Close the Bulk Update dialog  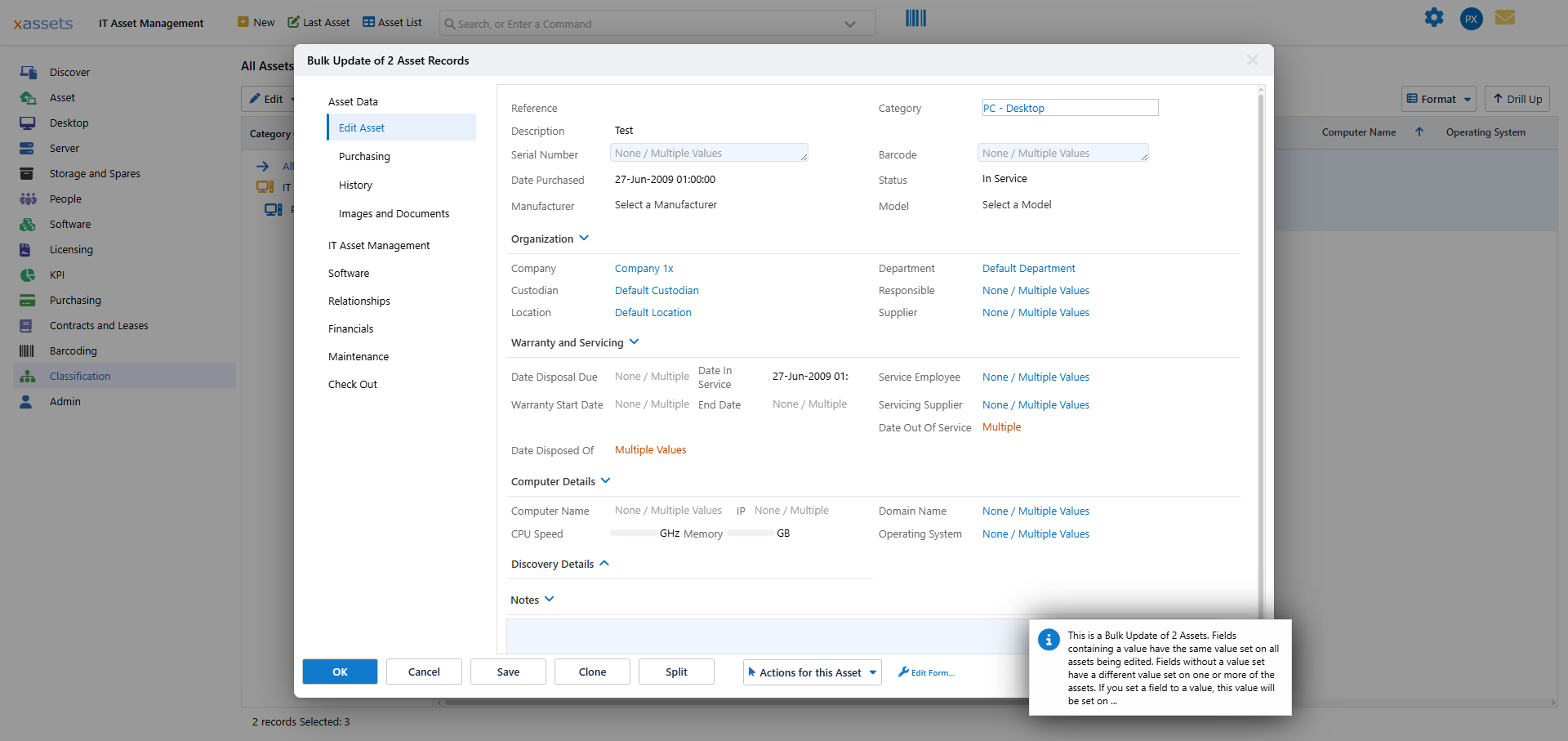[x=1252, y=60]
